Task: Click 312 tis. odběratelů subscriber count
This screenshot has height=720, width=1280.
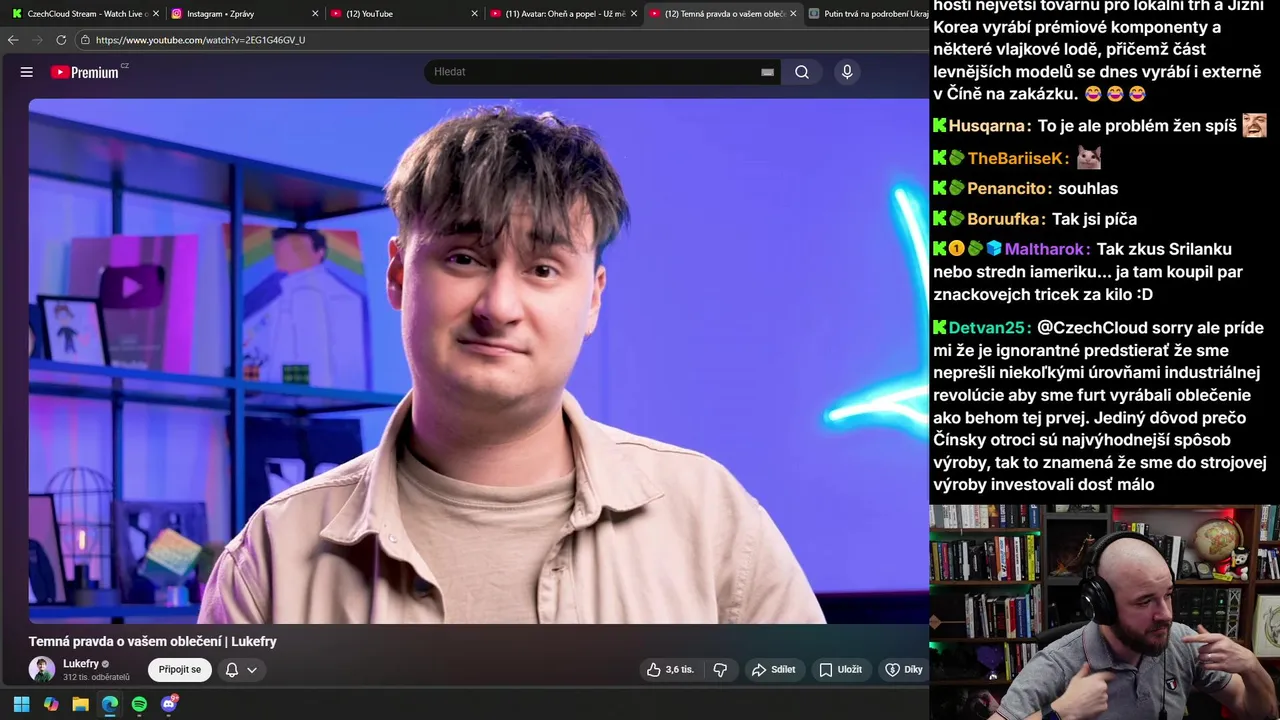Action: pyautogui.click(x=96, y=678)
